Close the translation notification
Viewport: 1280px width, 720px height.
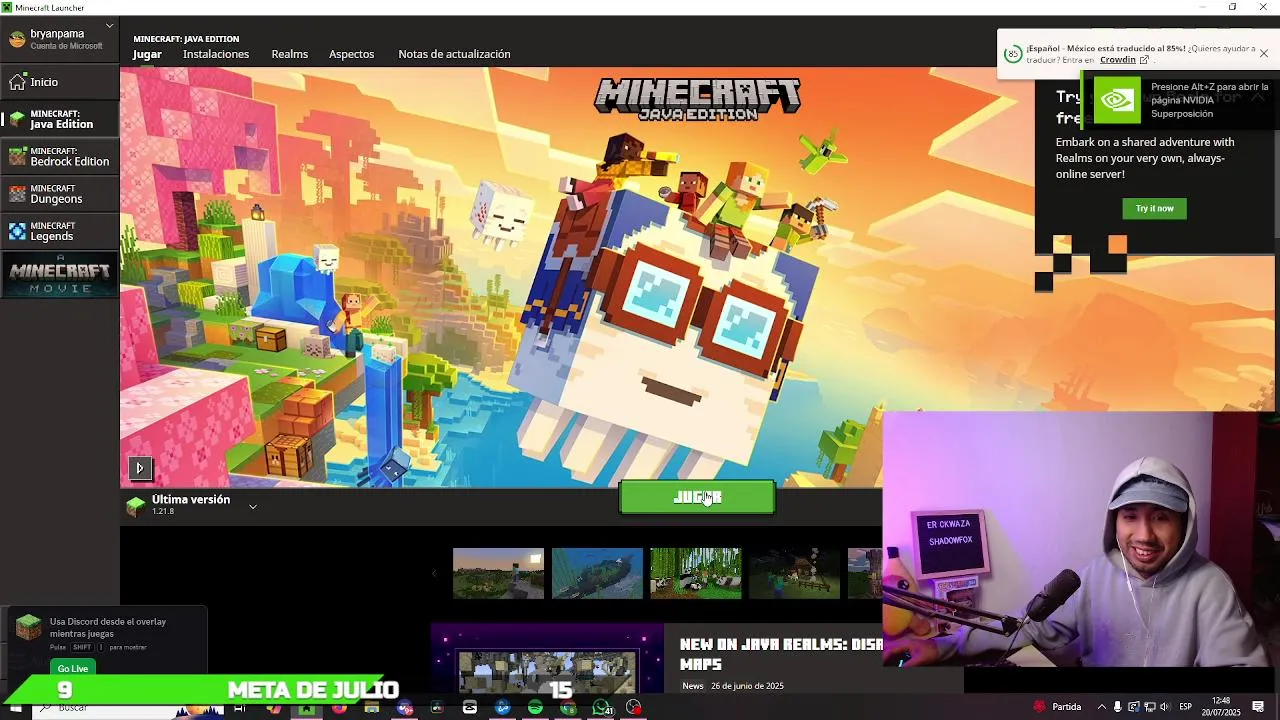point(1264,54)
